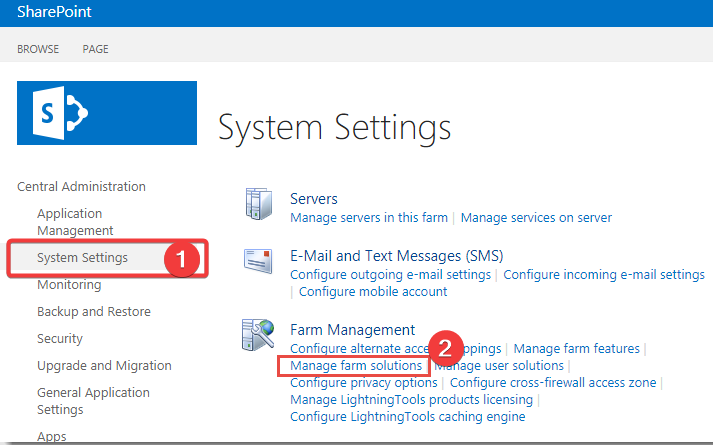
Task: Open Application Management in sidebar
Action: coord(75,222)
